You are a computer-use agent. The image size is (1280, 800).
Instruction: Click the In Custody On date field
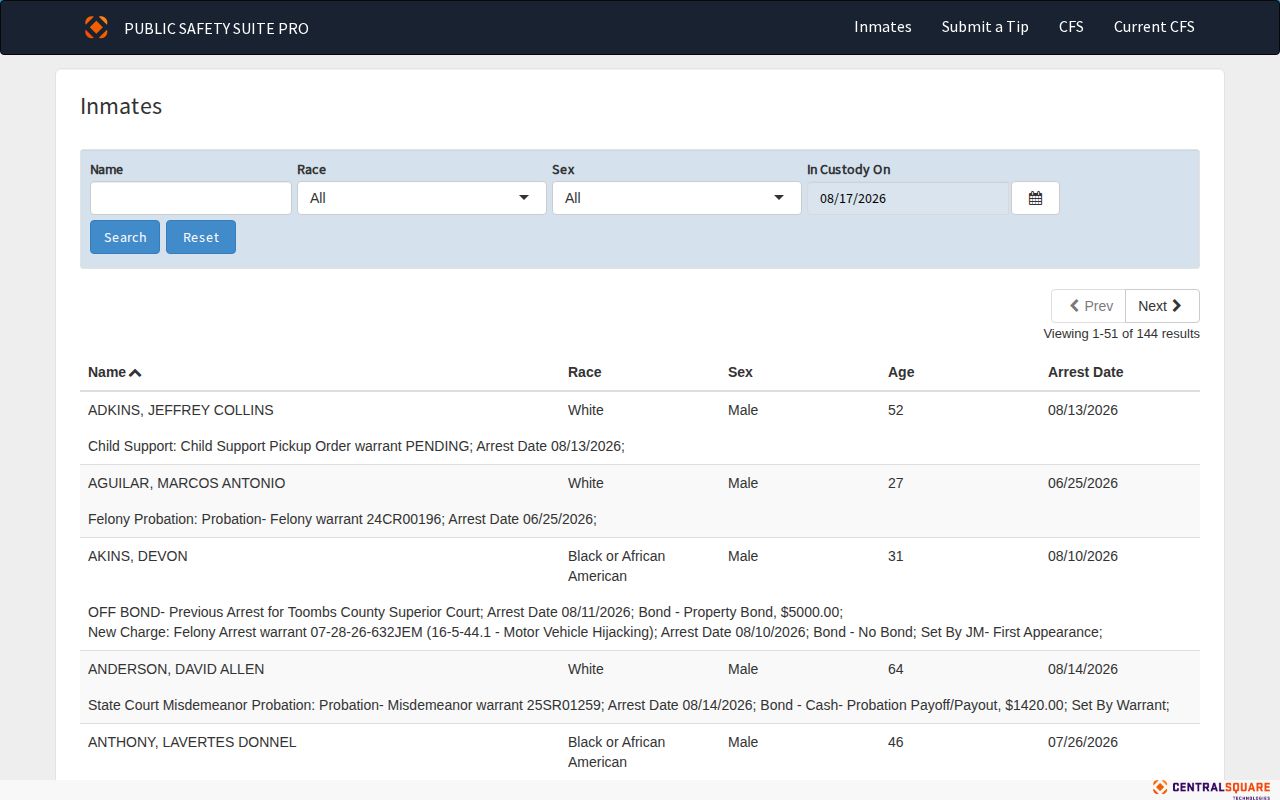[x=909, y=198]
